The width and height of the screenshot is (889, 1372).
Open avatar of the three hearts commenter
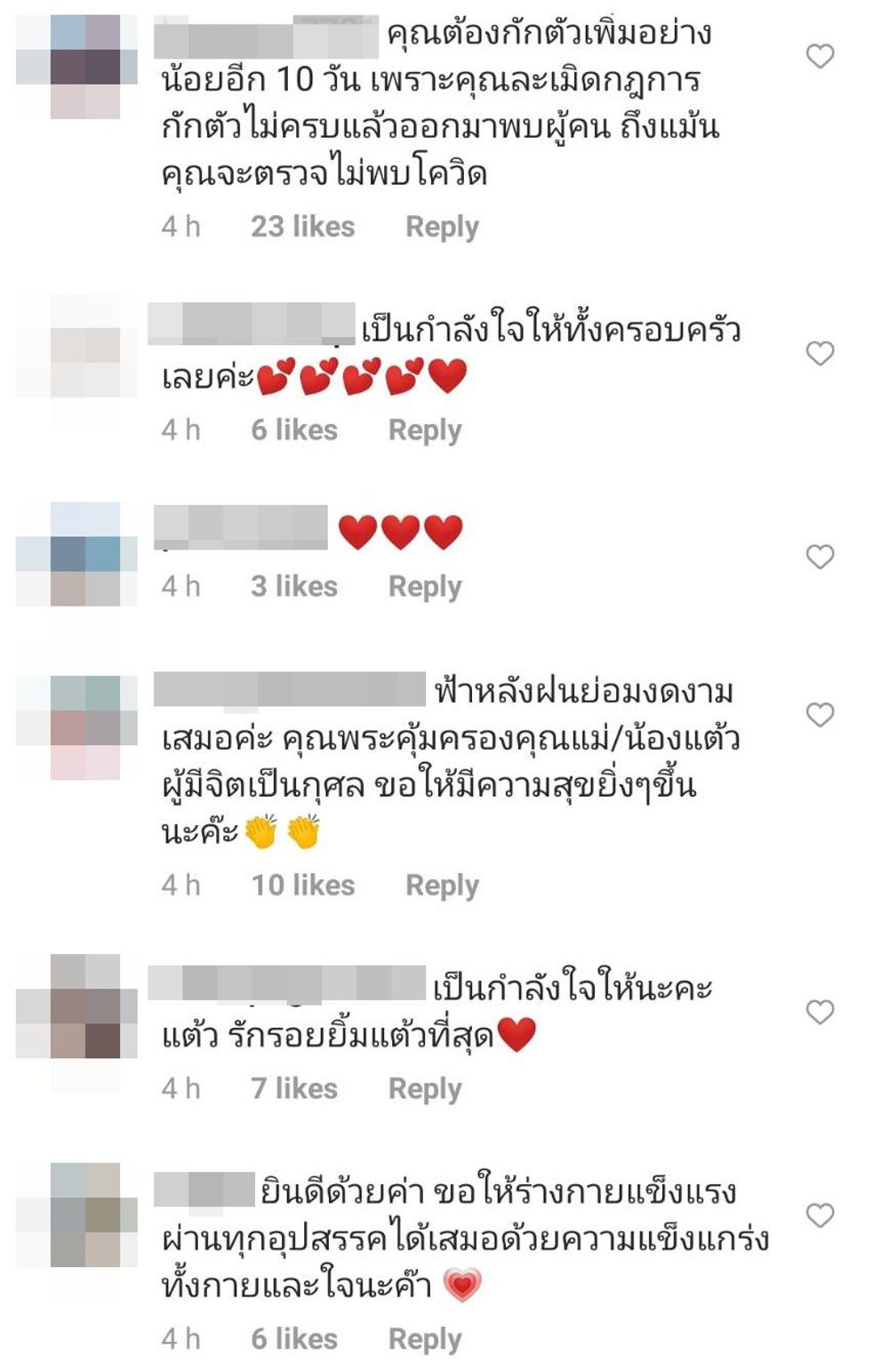(77, 554)
